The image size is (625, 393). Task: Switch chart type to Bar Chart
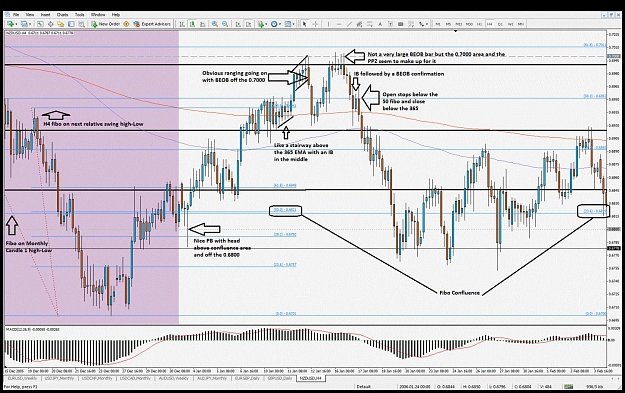pyautogui.click(x=182, y=24)
